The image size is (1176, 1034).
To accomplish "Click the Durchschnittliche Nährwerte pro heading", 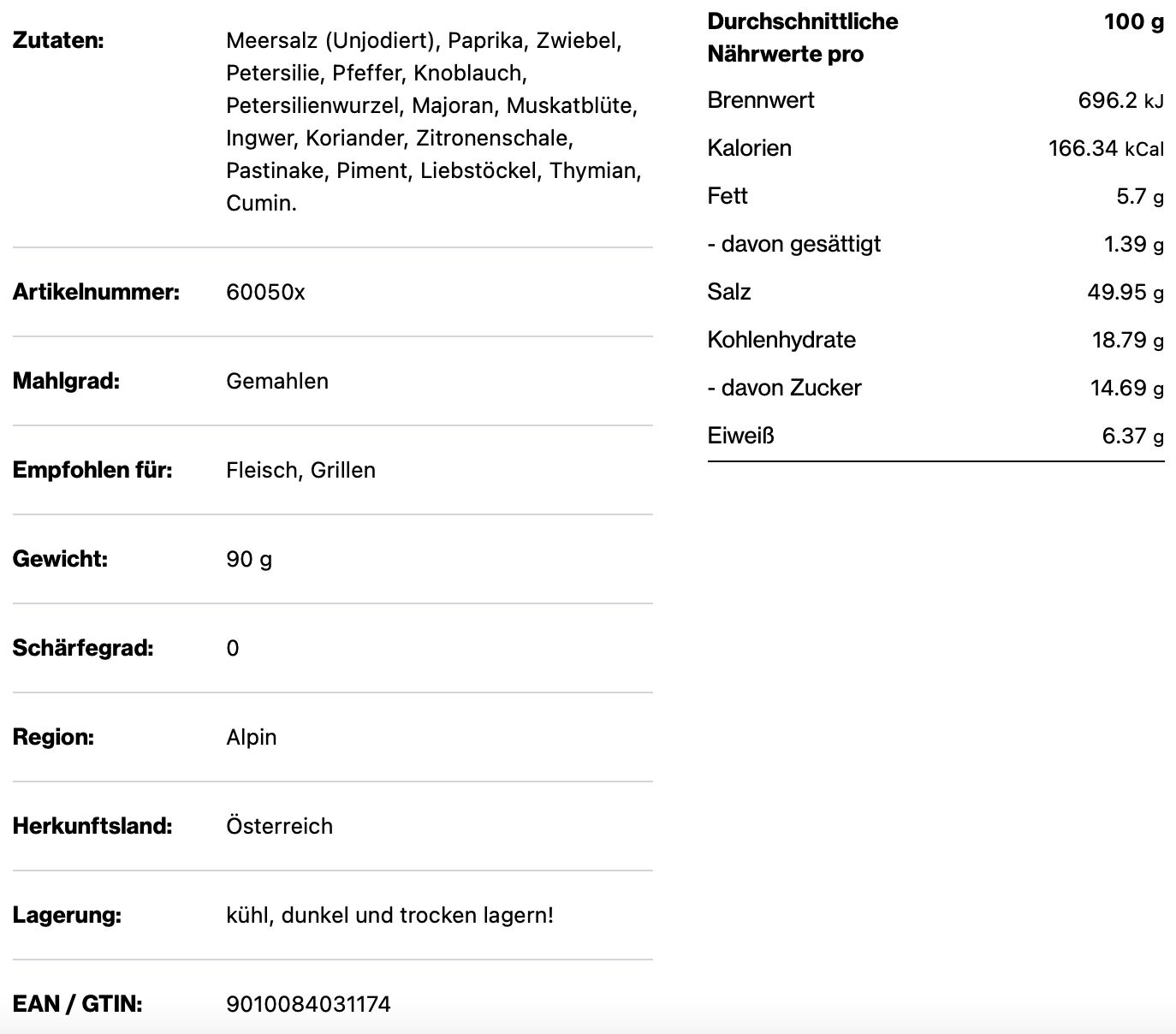I will tap(802, 38).
